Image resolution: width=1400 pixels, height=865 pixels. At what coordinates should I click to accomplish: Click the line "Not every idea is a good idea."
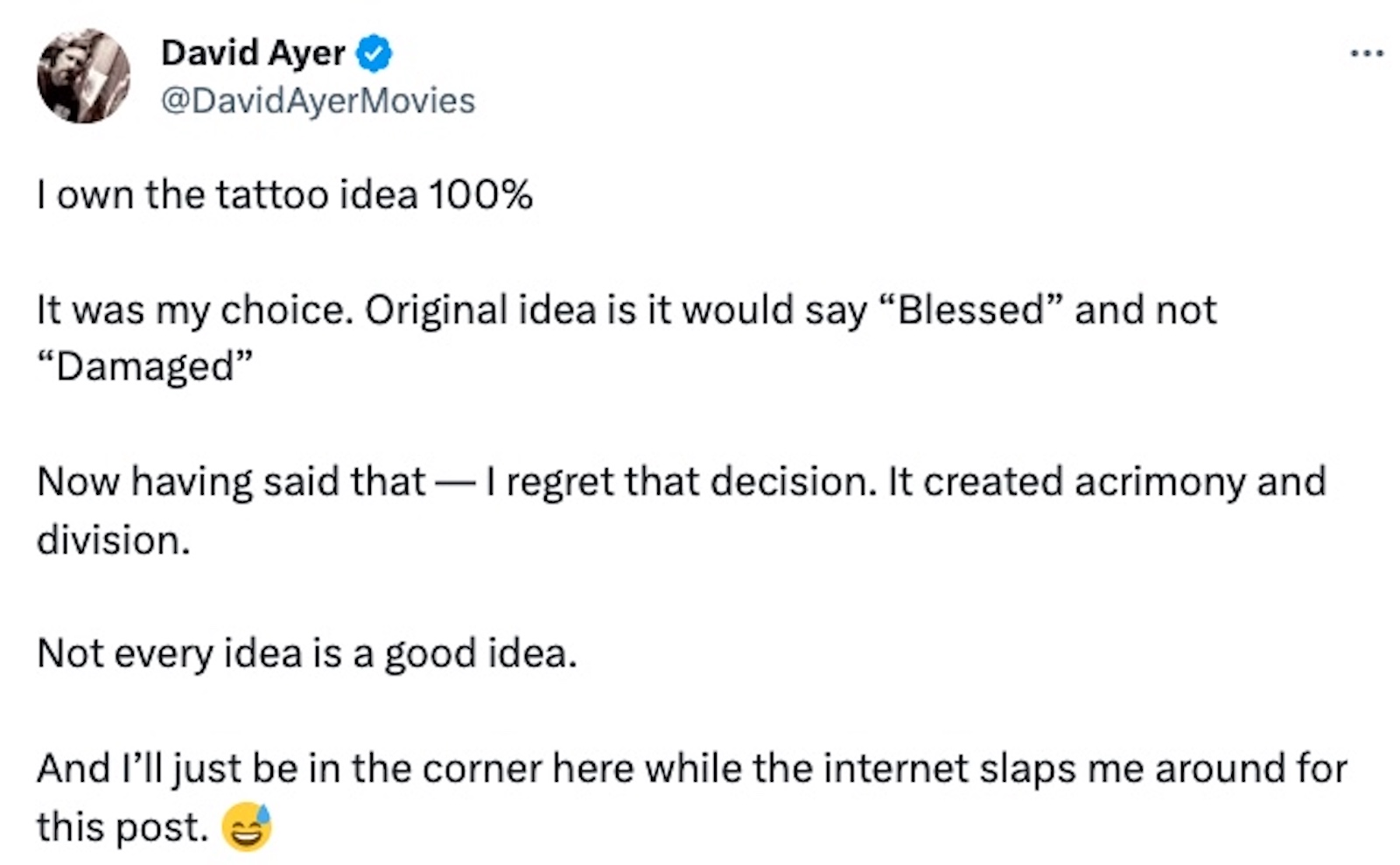pos(307,652)
